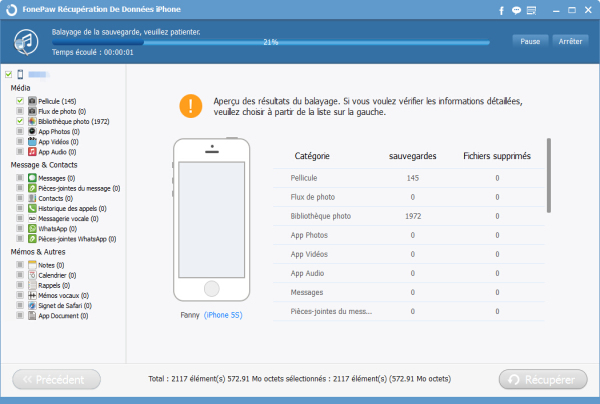Toggle the Signet de Safari checkbox
This screenshot has width=600, height=404.
click(x=20, y=305)
